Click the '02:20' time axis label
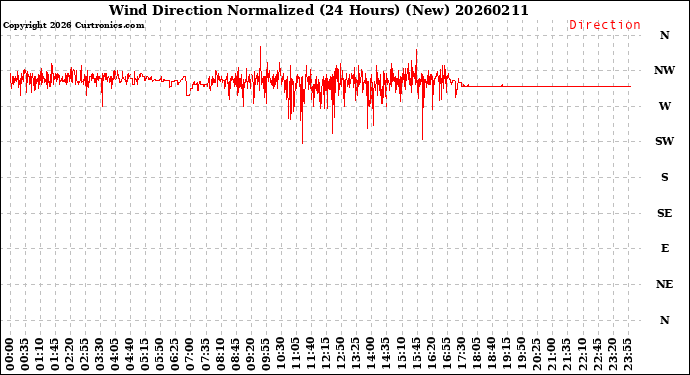The height and width of the screenshot is (375, 690). pyautogui.click(x=70, y=355)
